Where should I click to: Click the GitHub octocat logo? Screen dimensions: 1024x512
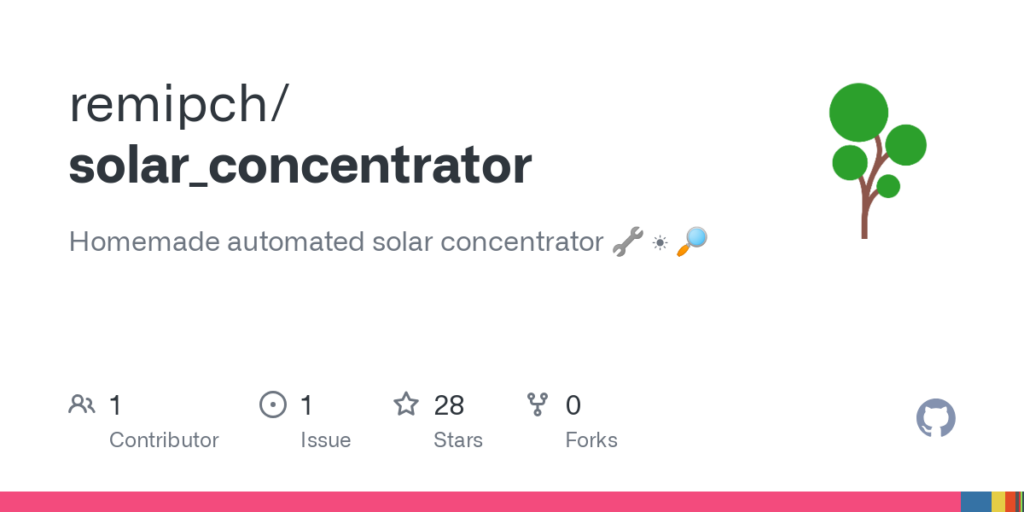[936, 418]
